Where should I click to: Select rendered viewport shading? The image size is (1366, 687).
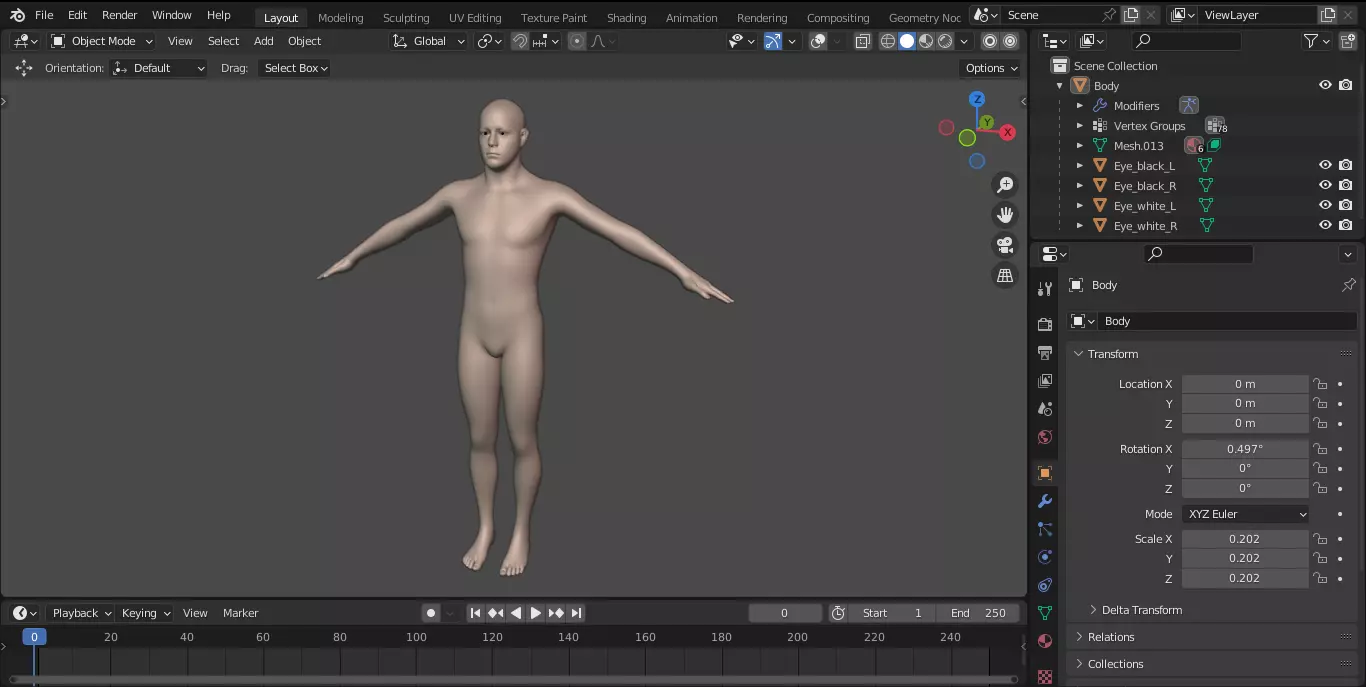(x=945, y=41)
